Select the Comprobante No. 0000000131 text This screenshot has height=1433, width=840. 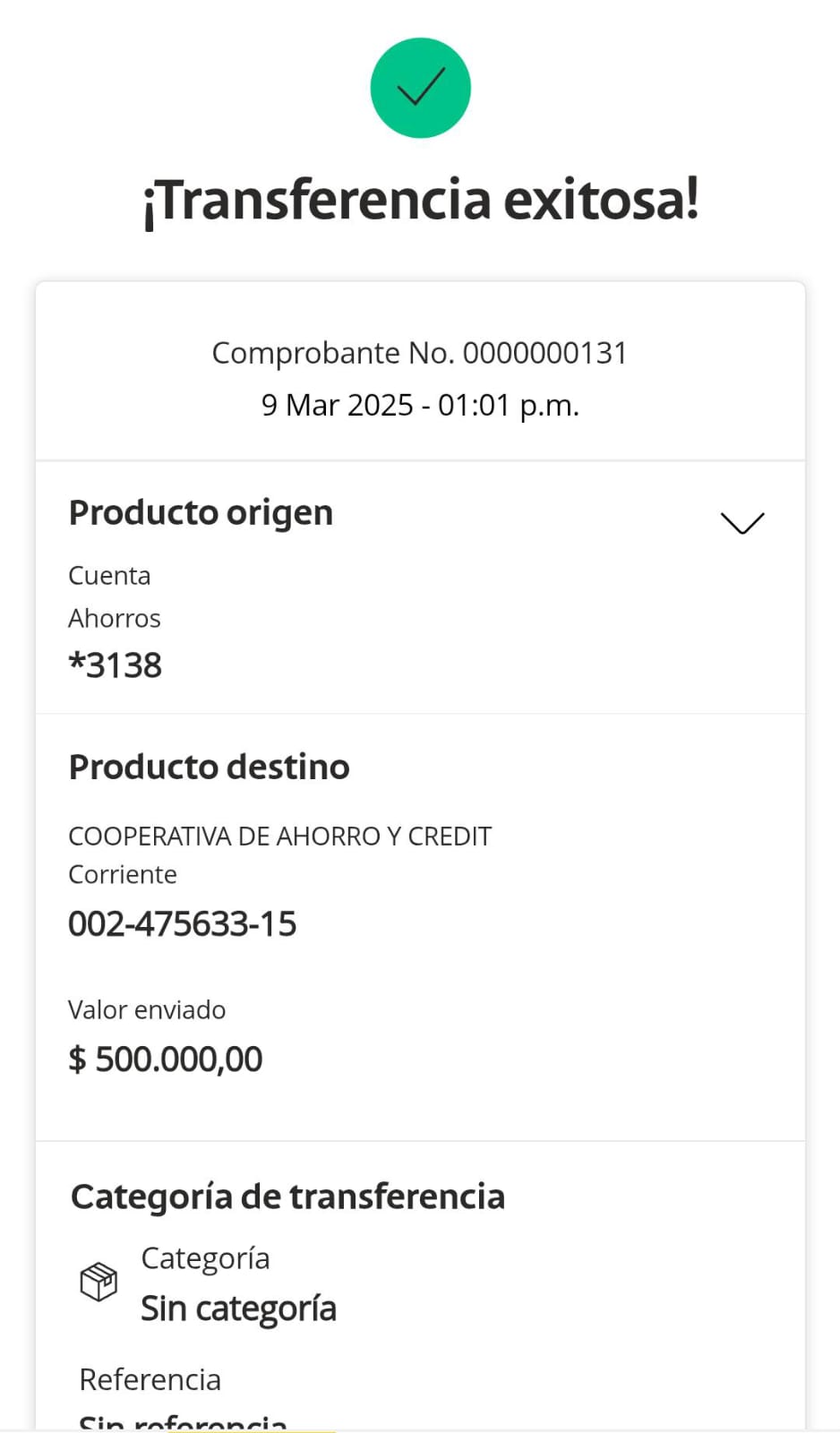419,353
